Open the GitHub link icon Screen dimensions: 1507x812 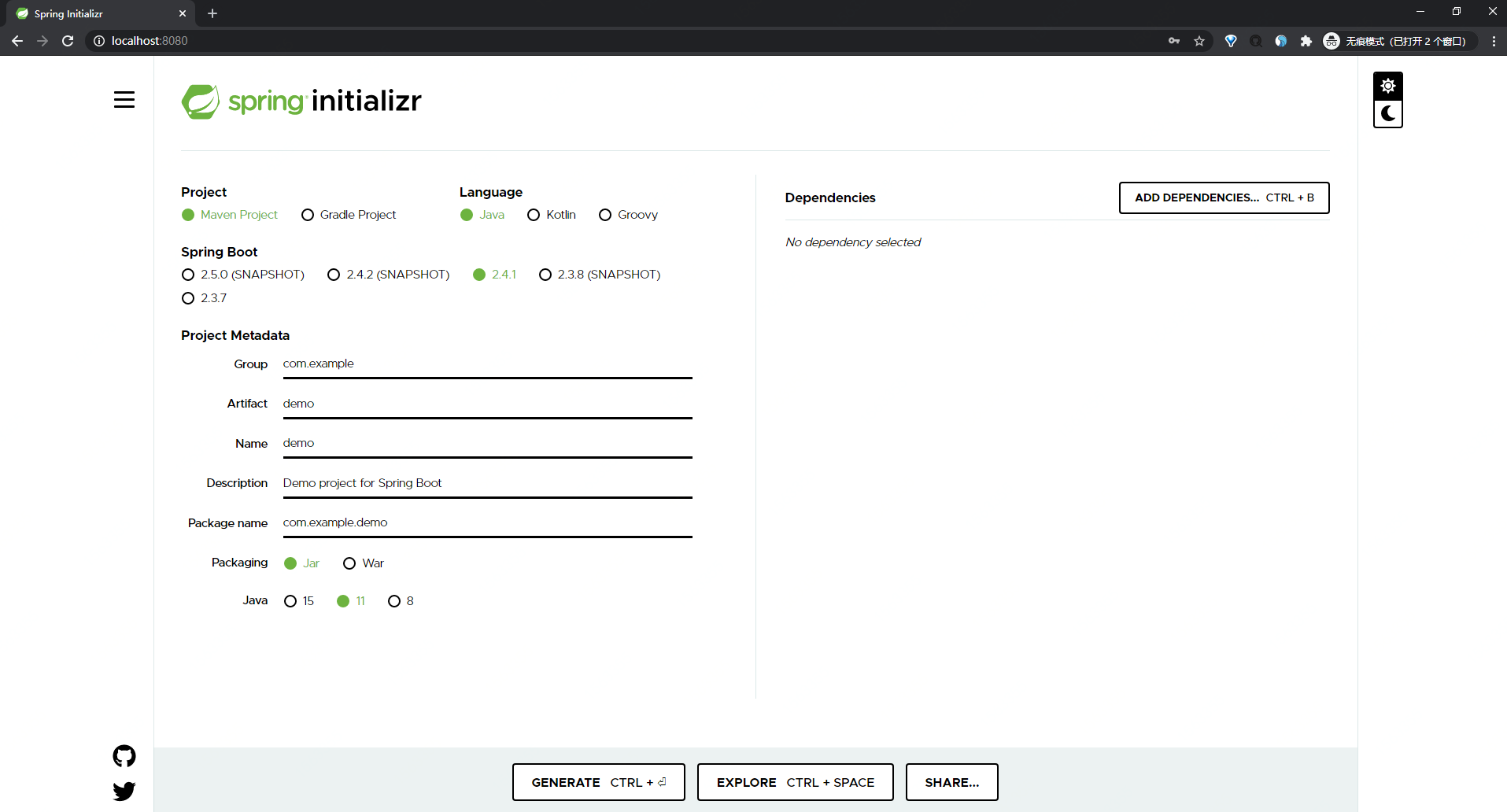[x=124, y=756]
